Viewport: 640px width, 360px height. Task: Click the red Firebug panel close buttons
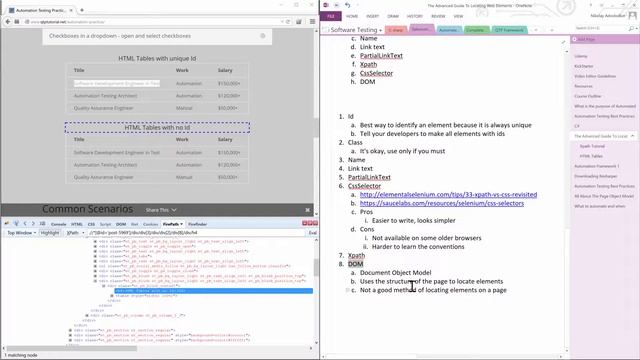coord(310,223)
